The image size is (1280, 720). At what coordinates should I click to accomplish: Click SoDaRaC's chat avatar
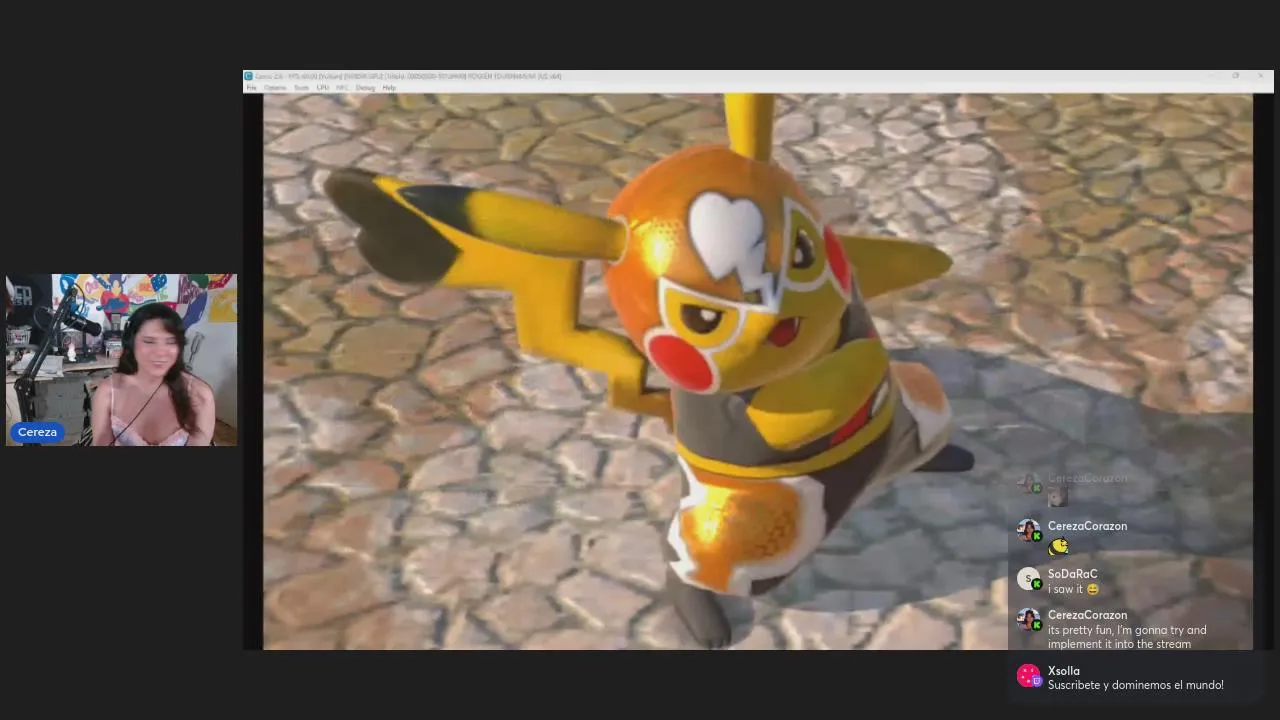click(1028, 579)
